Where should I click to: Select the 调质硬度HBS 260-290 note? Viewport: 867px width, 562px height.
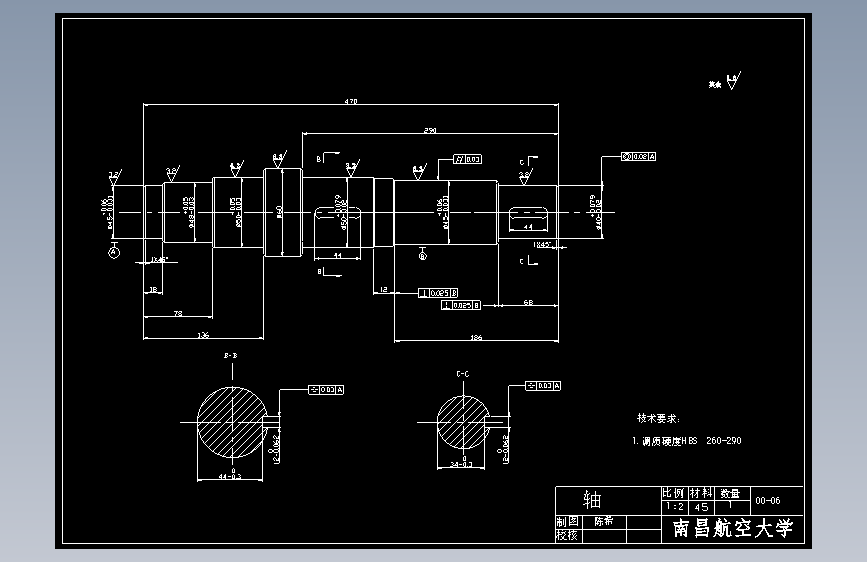pyautogui.click(x=687, y=441)
